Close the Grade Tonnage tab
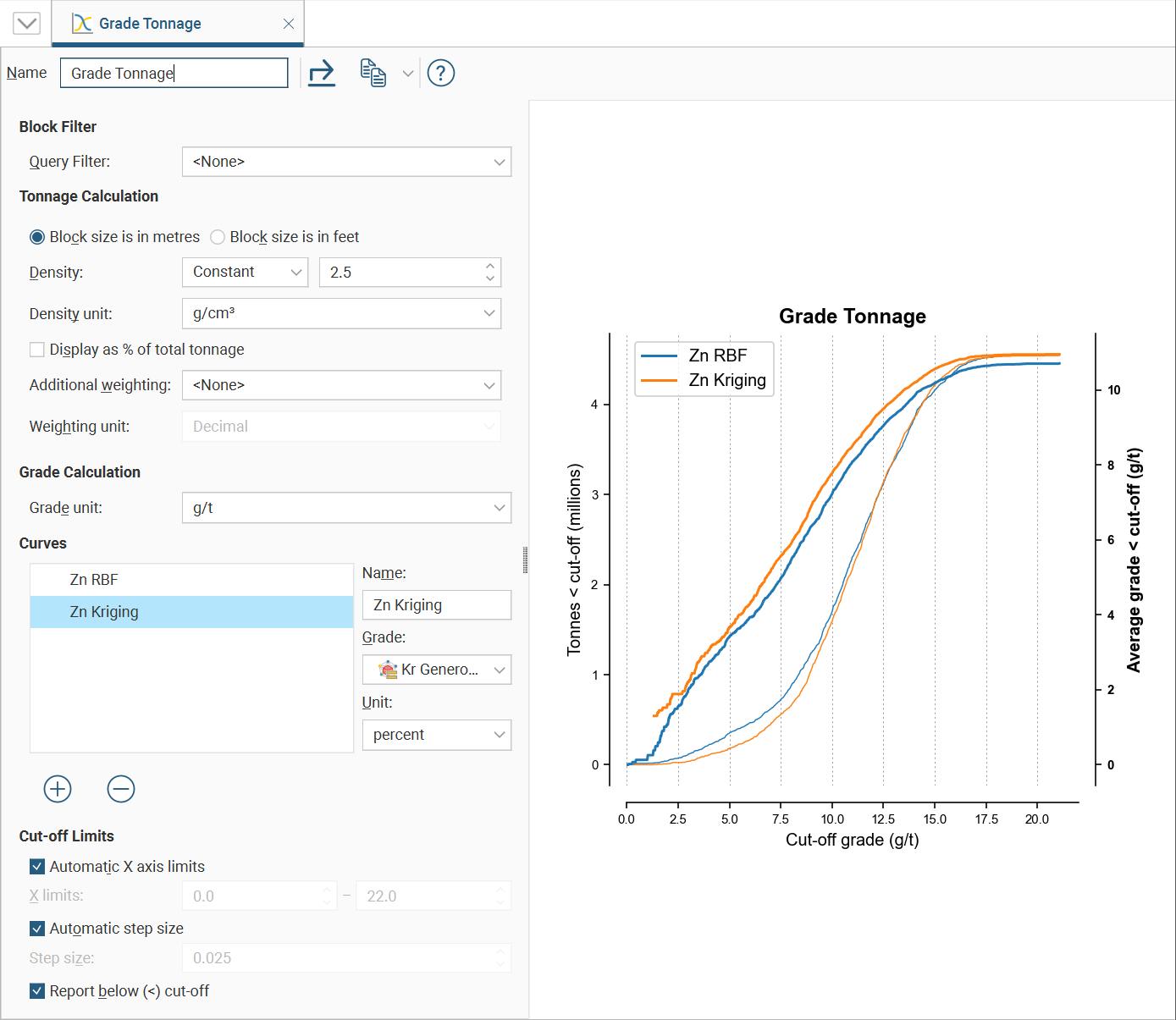The height and width of the screenshot is (1020, 1176). coord(289,24)
